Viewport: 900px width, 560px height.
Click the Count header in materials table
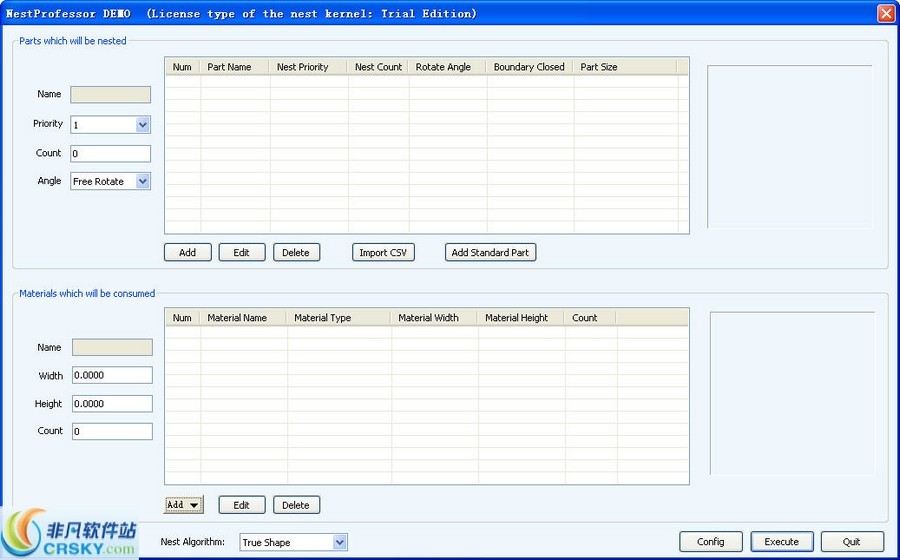click(591, 318)
